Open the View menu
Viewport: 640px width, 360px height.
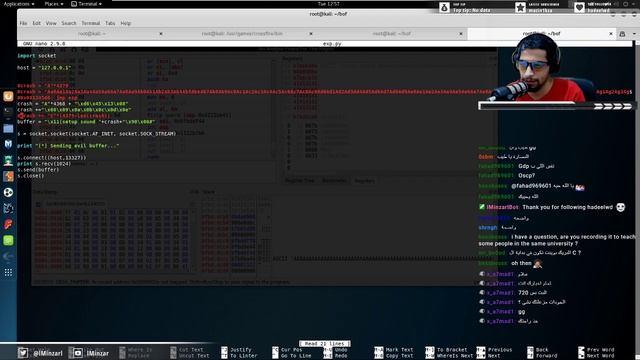[51, 23]
